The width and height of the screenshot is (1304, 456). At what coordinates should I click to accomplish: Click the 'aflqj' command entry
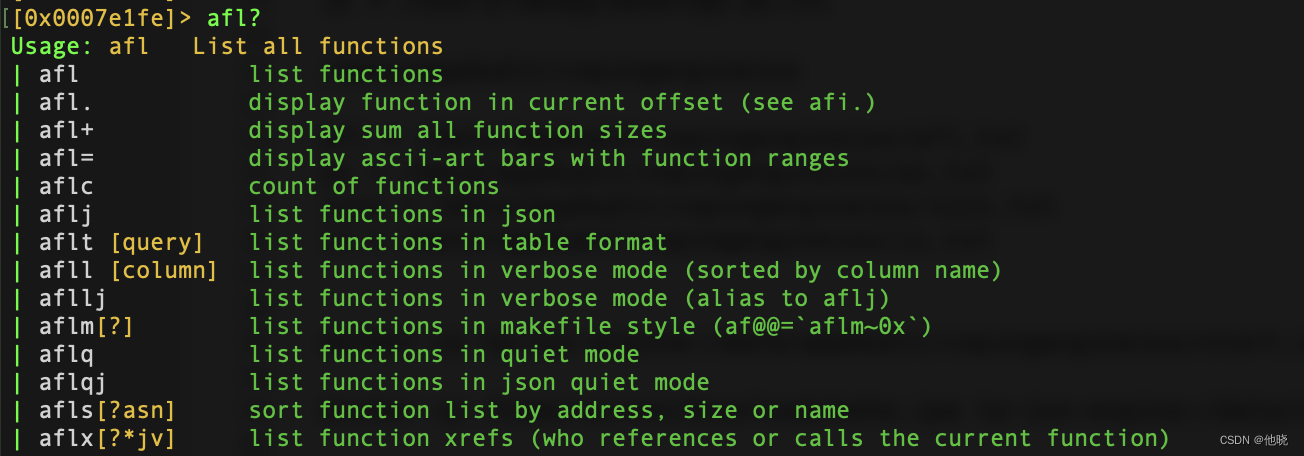coord(73,382)
